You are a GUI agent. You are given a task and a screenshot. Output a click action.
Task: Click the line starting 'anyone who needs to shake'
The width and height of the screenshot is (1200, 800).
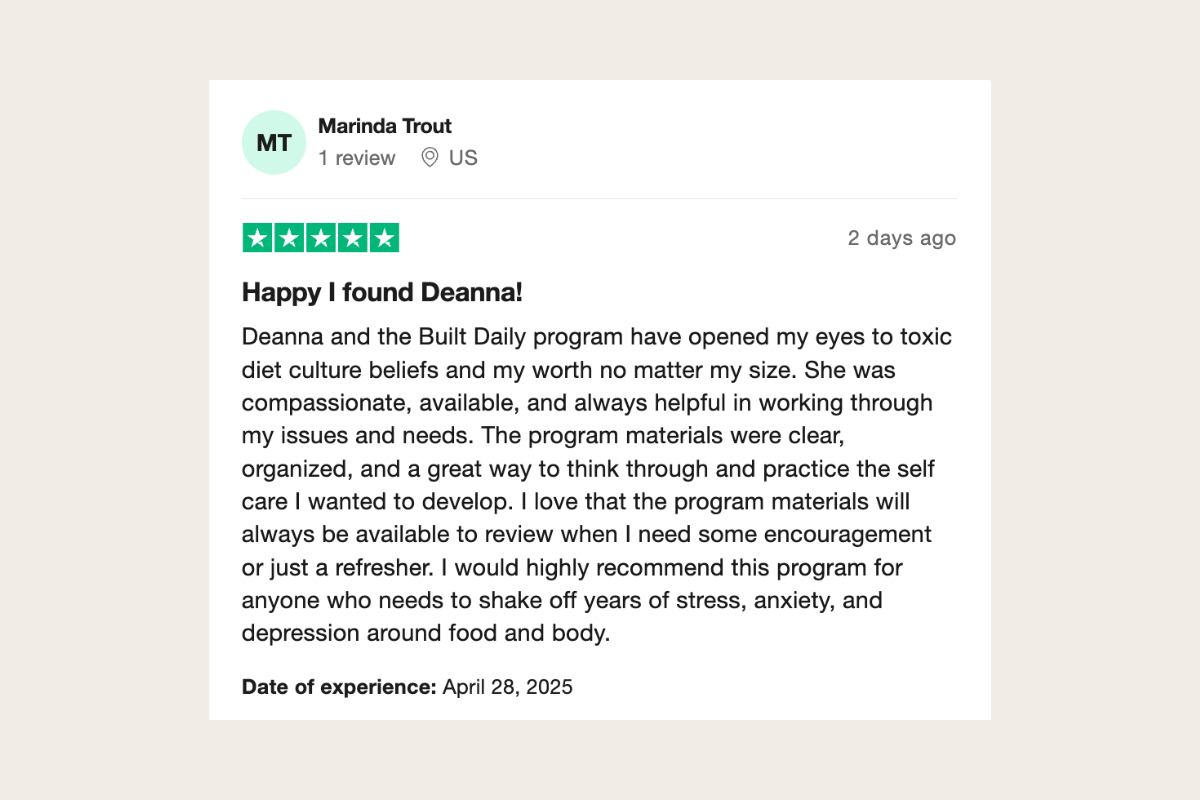(x=562, y=601)
